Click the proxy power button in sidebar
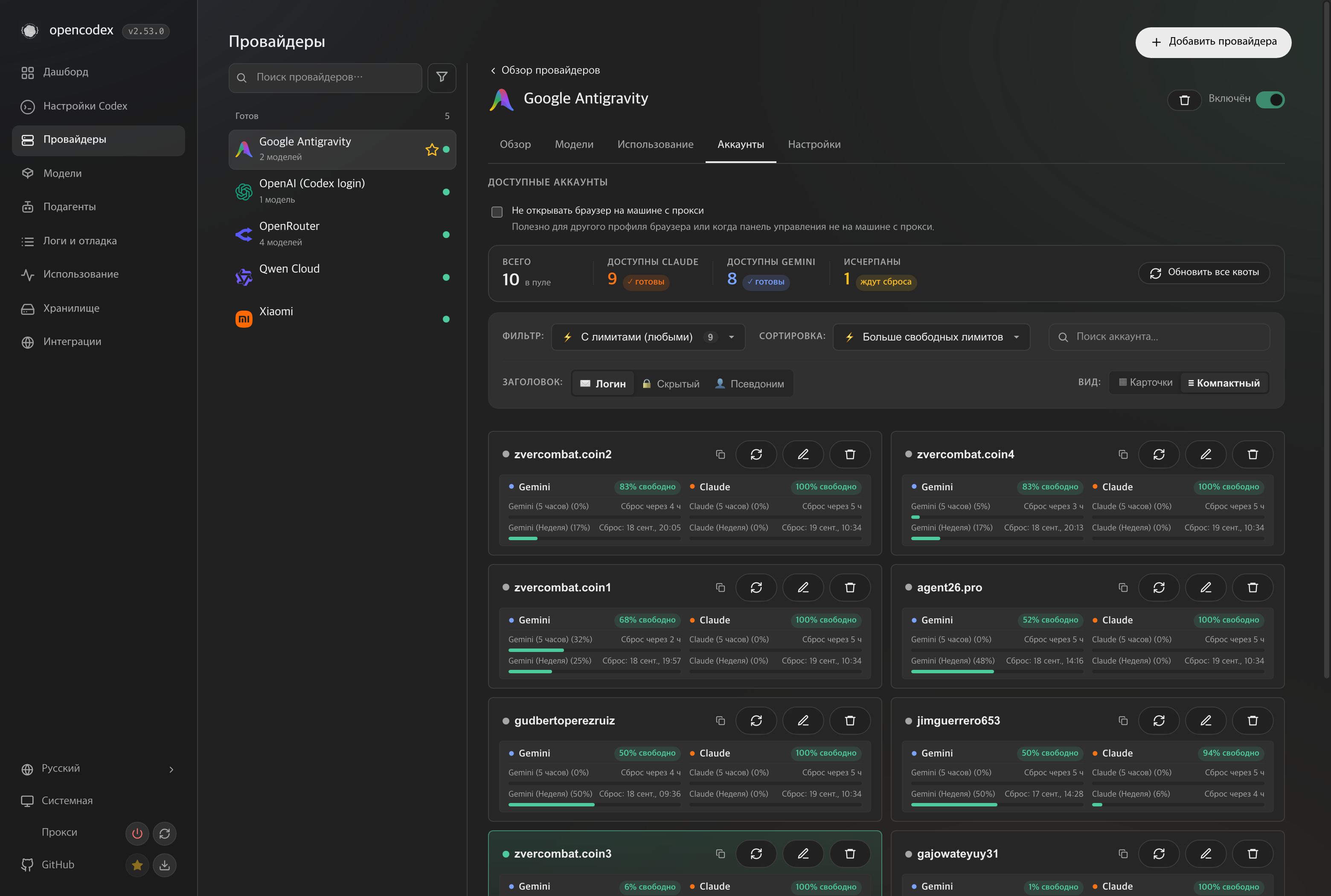Viewport: 1331px width, 896px height. (x=137, y=834)
